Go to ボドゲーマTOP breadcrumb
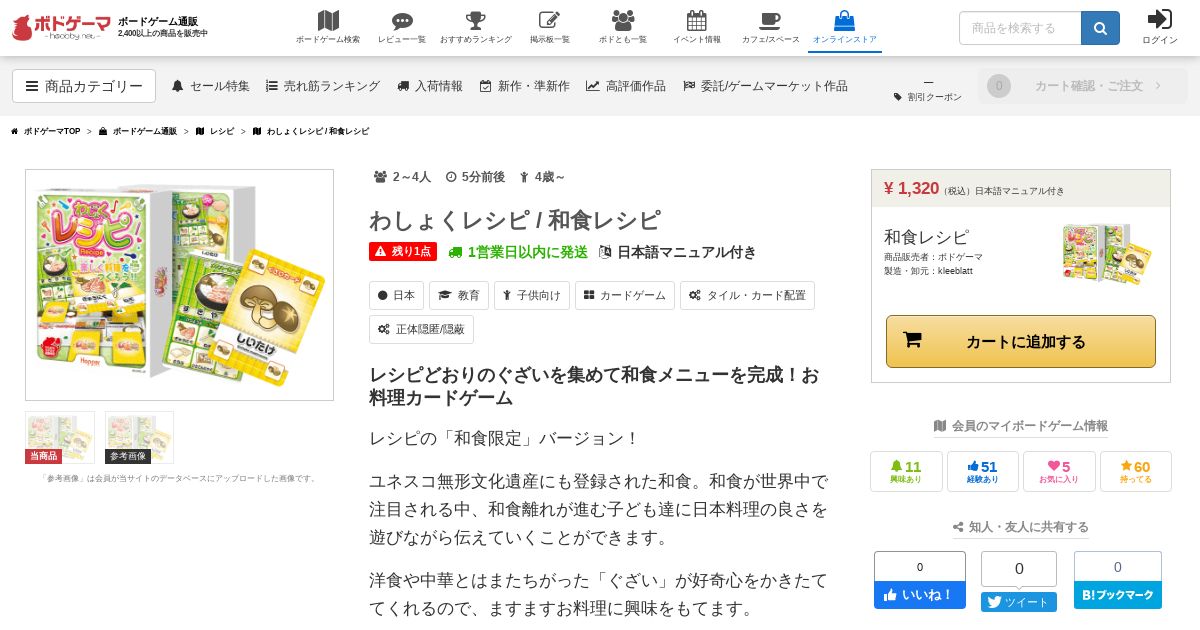 click(46, 131)
